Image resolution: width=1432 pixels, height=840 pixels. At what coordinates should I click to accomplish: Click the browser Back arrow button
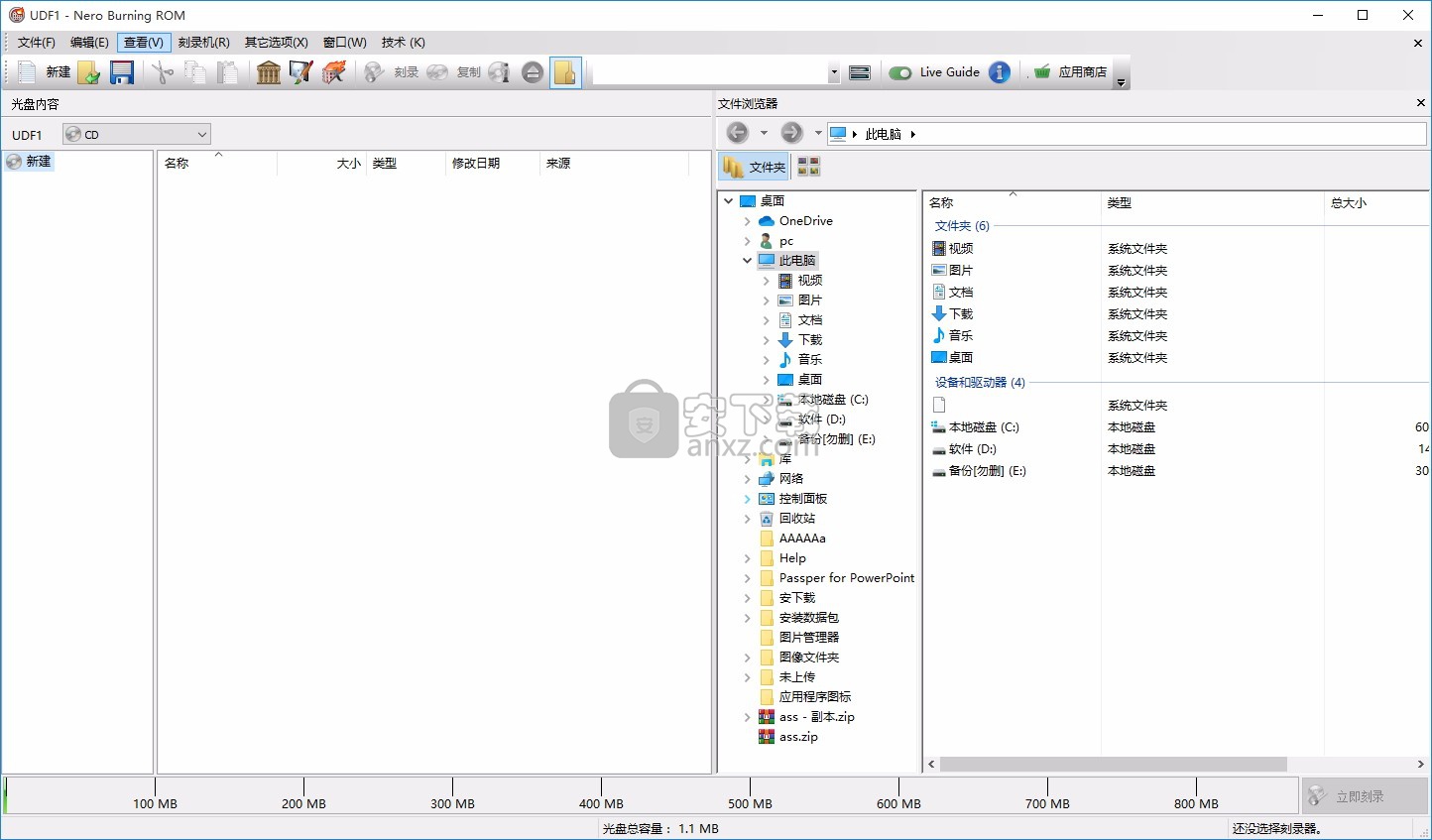737,133
